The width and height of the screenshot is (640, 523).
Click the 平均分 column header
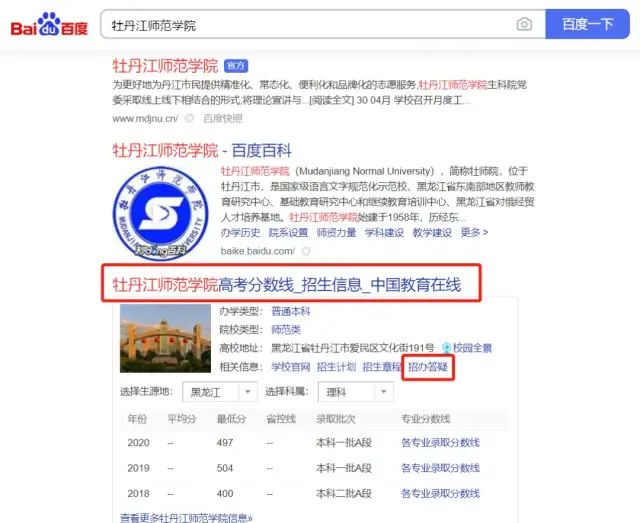click(x=182, y=418)
